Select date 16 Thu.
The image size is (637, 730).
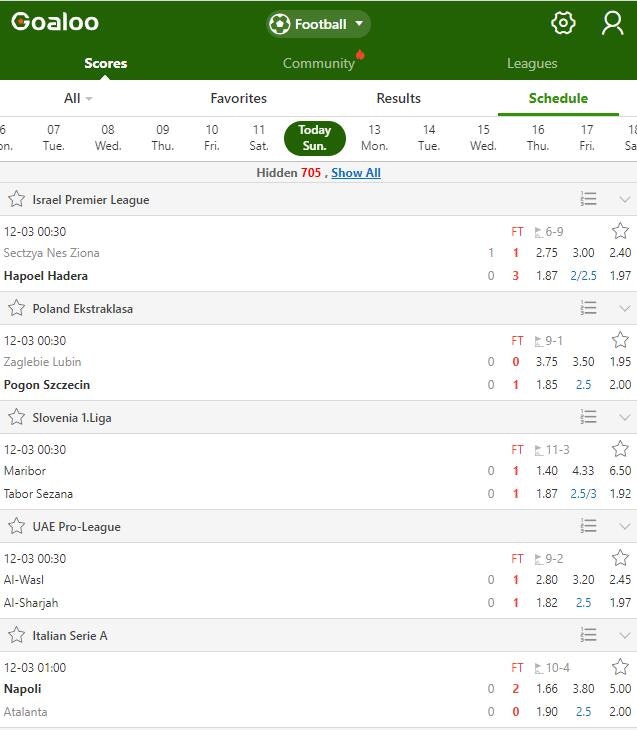coord(538,138)
